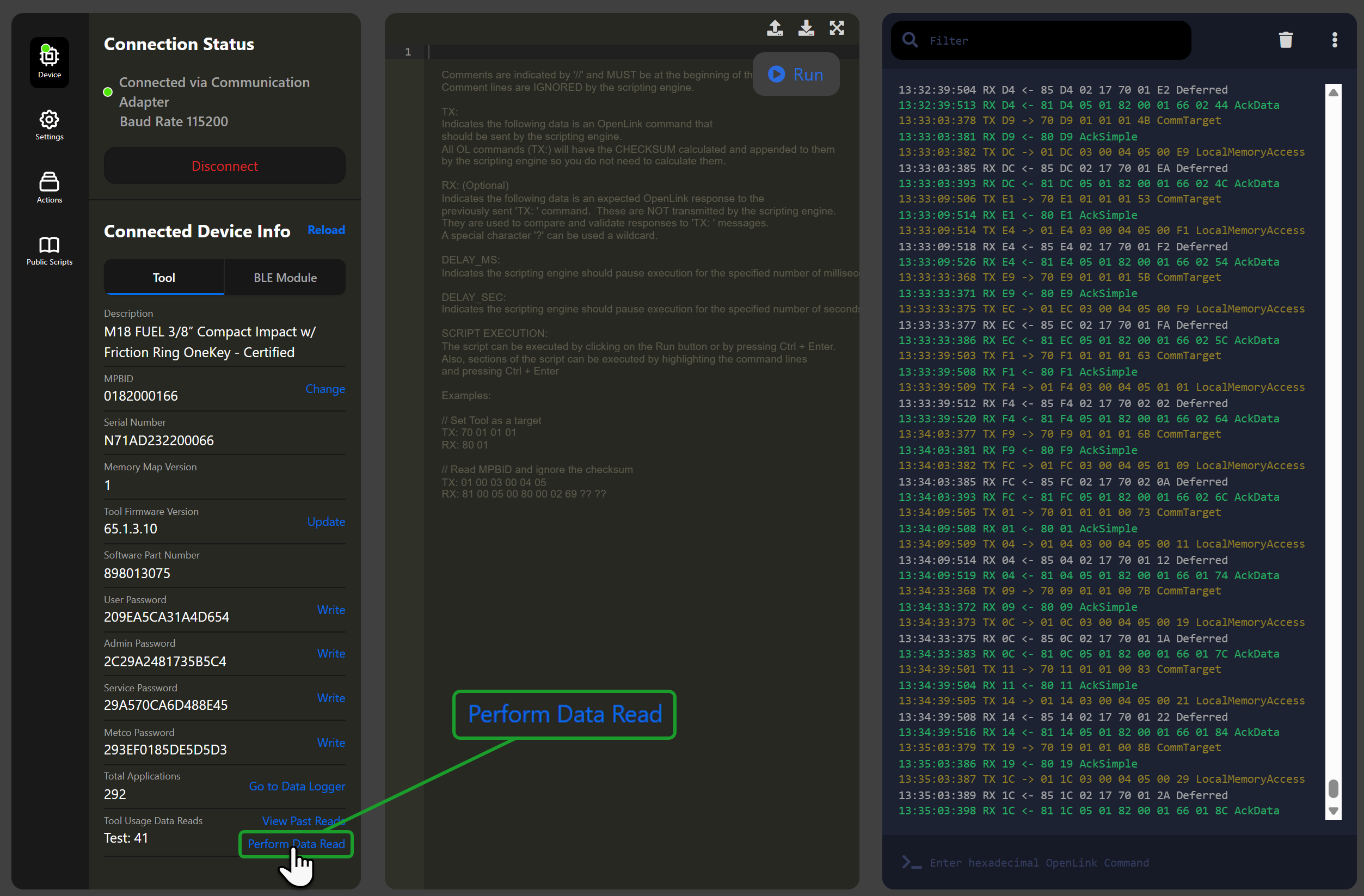1364x896 pixels.
Task: Switch to the Tool tab
Action: coord(164,278)
